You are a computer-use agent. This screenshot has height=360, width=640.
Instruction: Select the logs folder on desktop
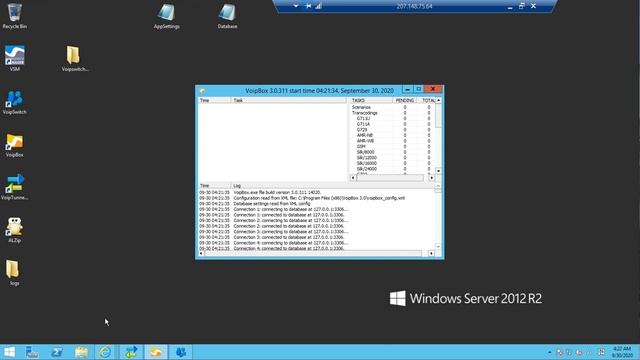(x=13, y=273)
